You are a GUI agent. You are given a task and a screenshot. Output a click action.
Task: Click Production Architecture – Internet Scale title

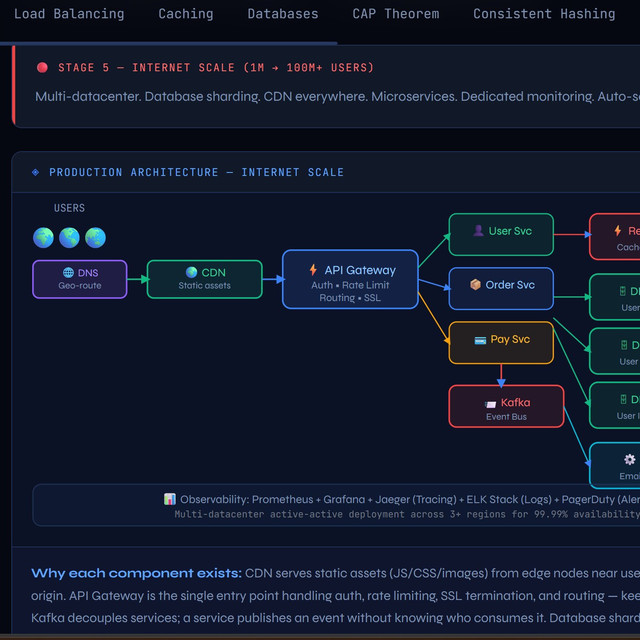[196, 172]
